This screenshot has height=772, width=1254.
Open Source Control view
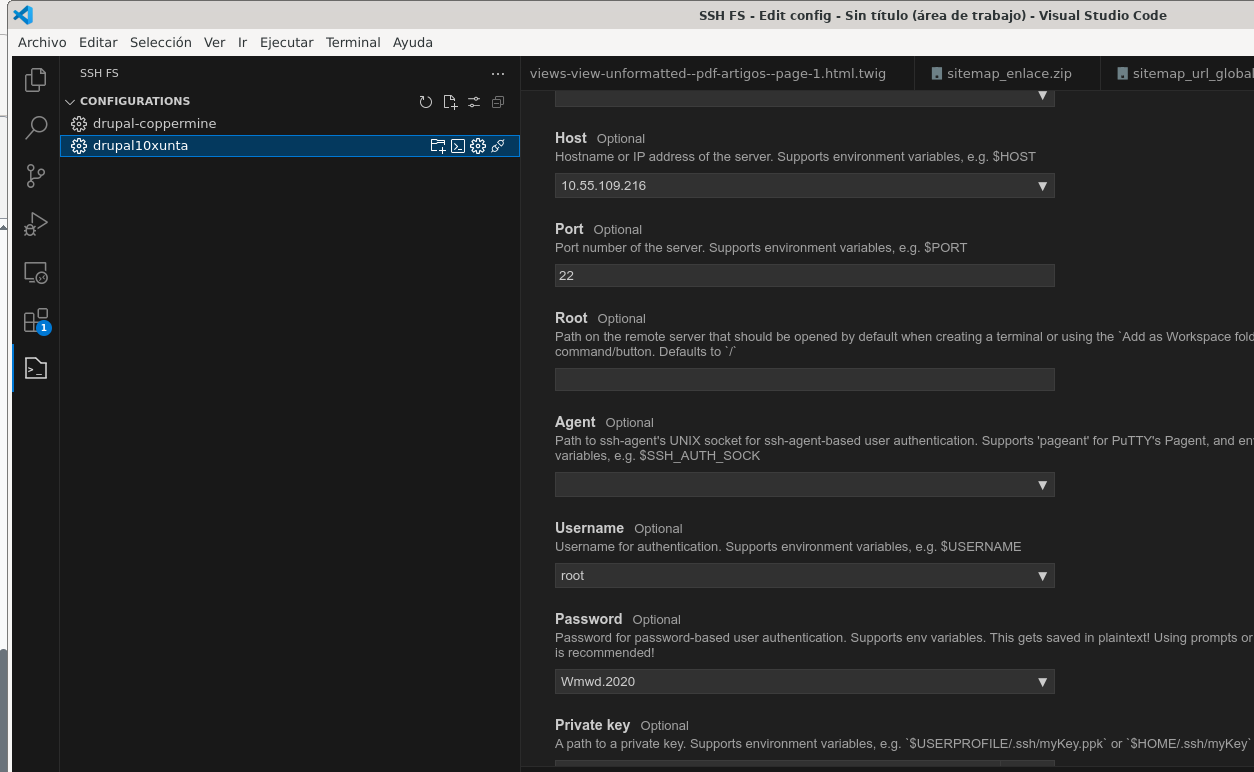click(x=36, y=176)
